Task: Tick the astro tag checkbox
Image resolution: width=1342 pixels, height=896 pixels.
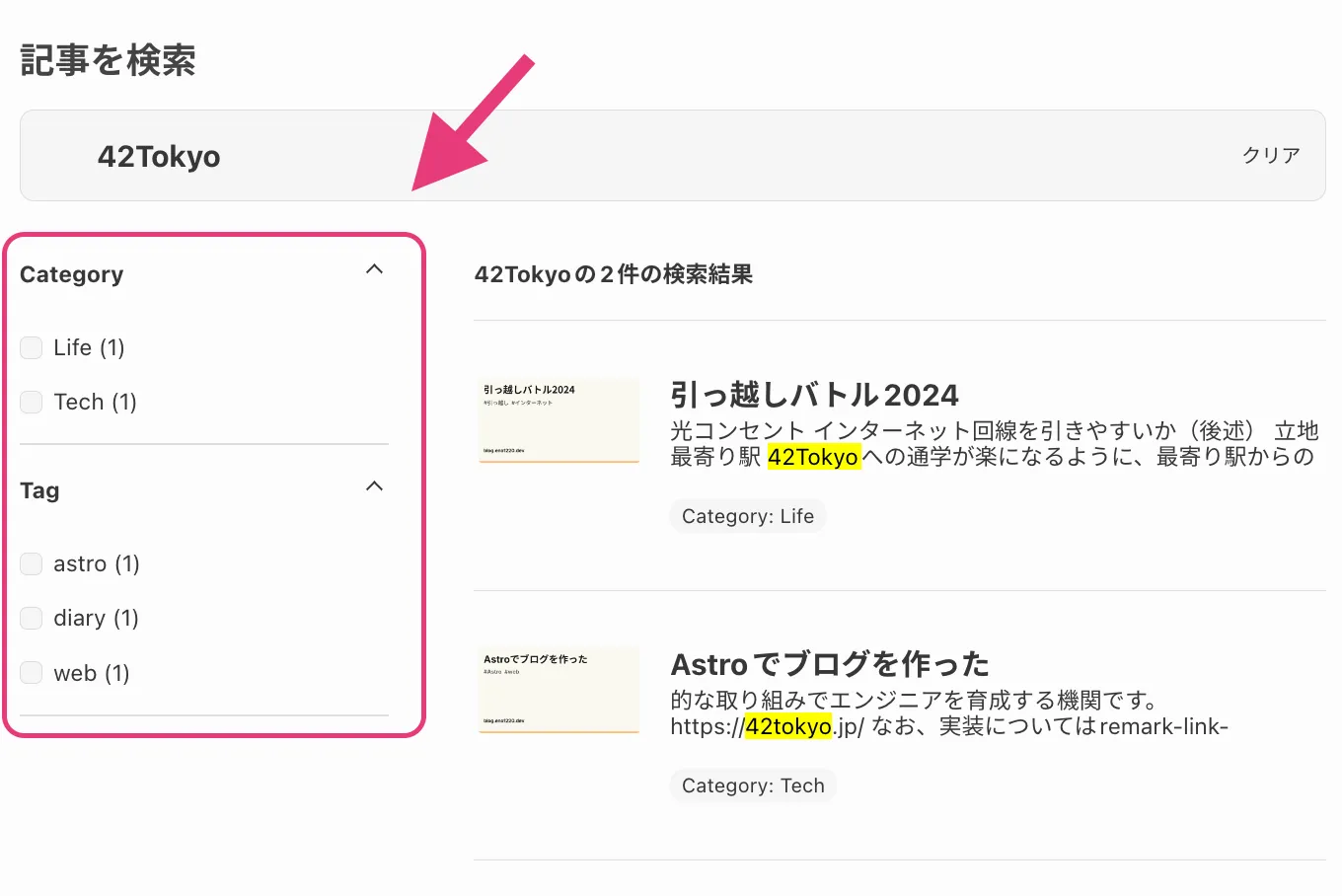Action: click(32, 563)
